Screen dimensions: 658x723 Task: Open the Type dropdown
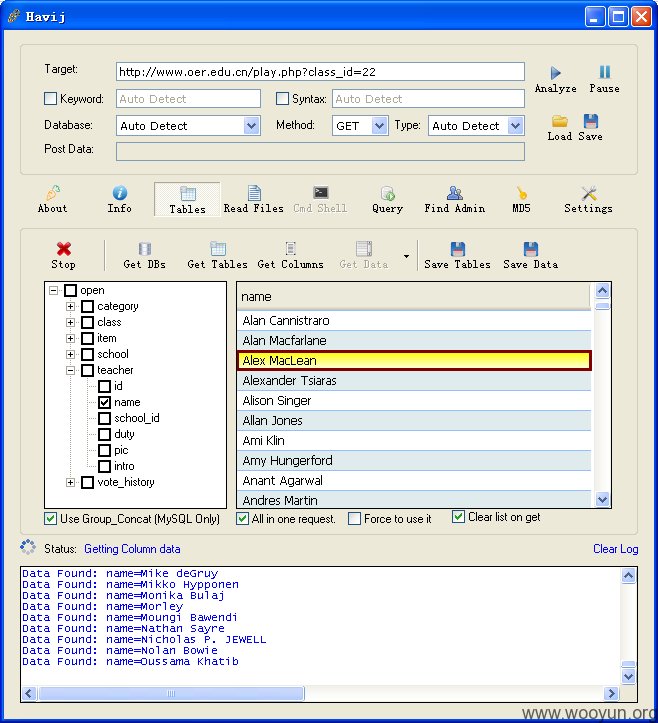click(515, 125)
